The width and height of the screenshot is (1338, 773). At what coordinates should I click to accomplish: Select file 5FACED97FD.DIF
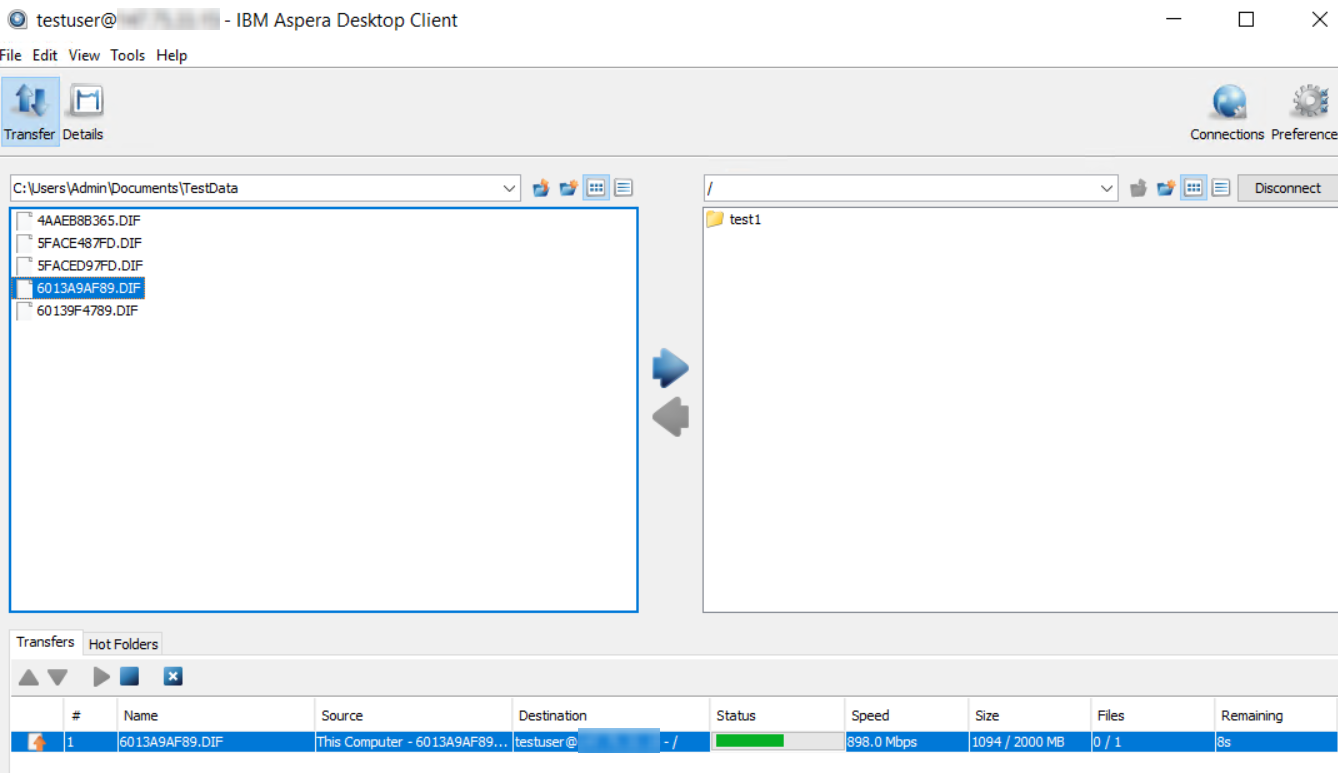click(89, 266)
